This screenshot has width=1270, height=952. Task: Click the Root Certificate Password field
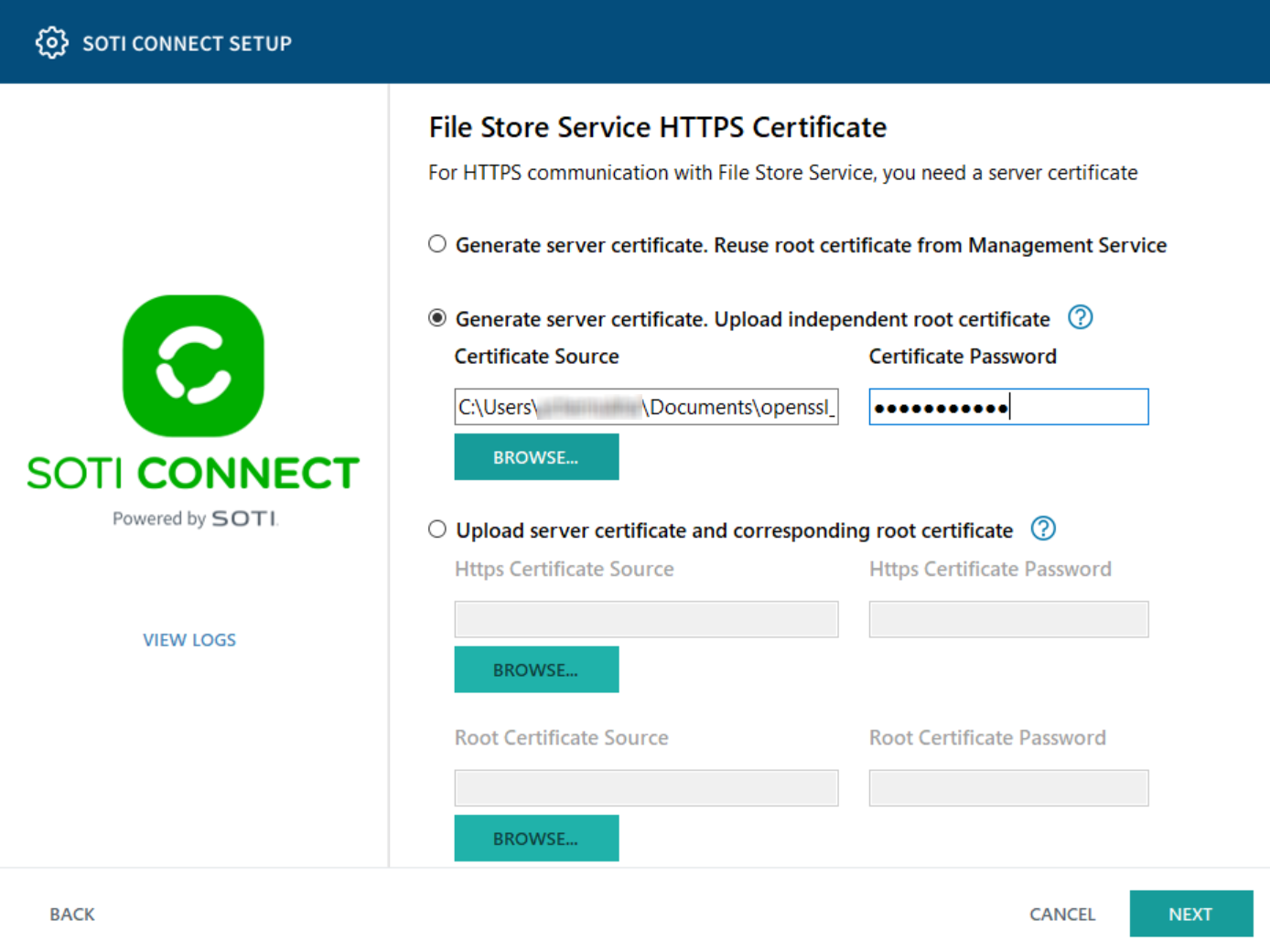tap(1008, 787)
